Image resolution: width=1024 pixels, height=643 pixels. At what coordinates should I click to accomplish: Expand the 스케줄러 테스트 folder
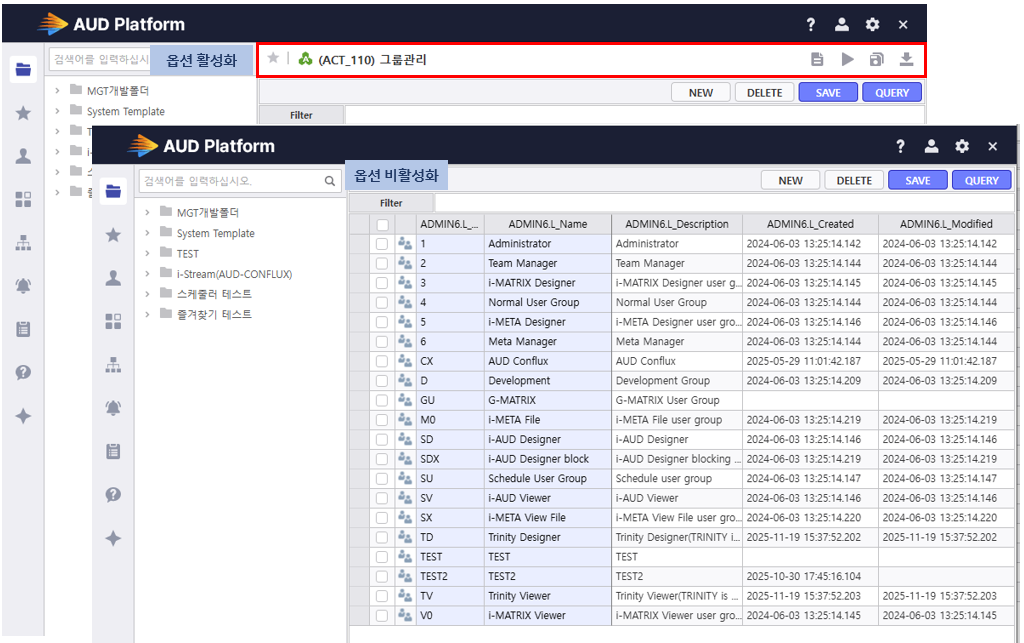146,294
